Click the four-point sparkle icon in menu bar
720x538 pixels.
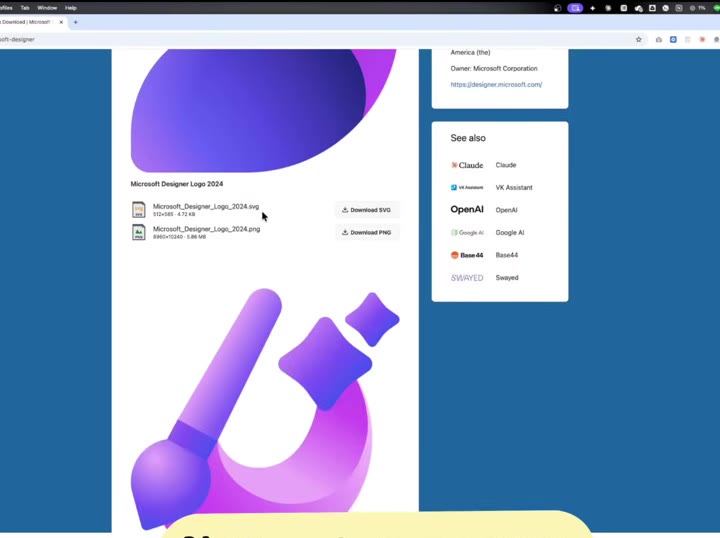592,8
